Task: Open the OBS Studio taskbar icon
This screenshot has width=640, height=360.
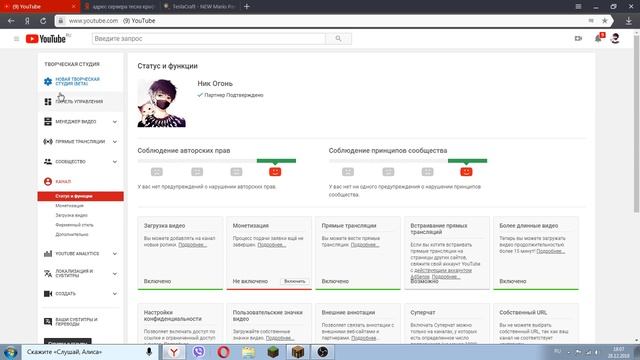Action: pyautogui.click(x=322, y=352)
